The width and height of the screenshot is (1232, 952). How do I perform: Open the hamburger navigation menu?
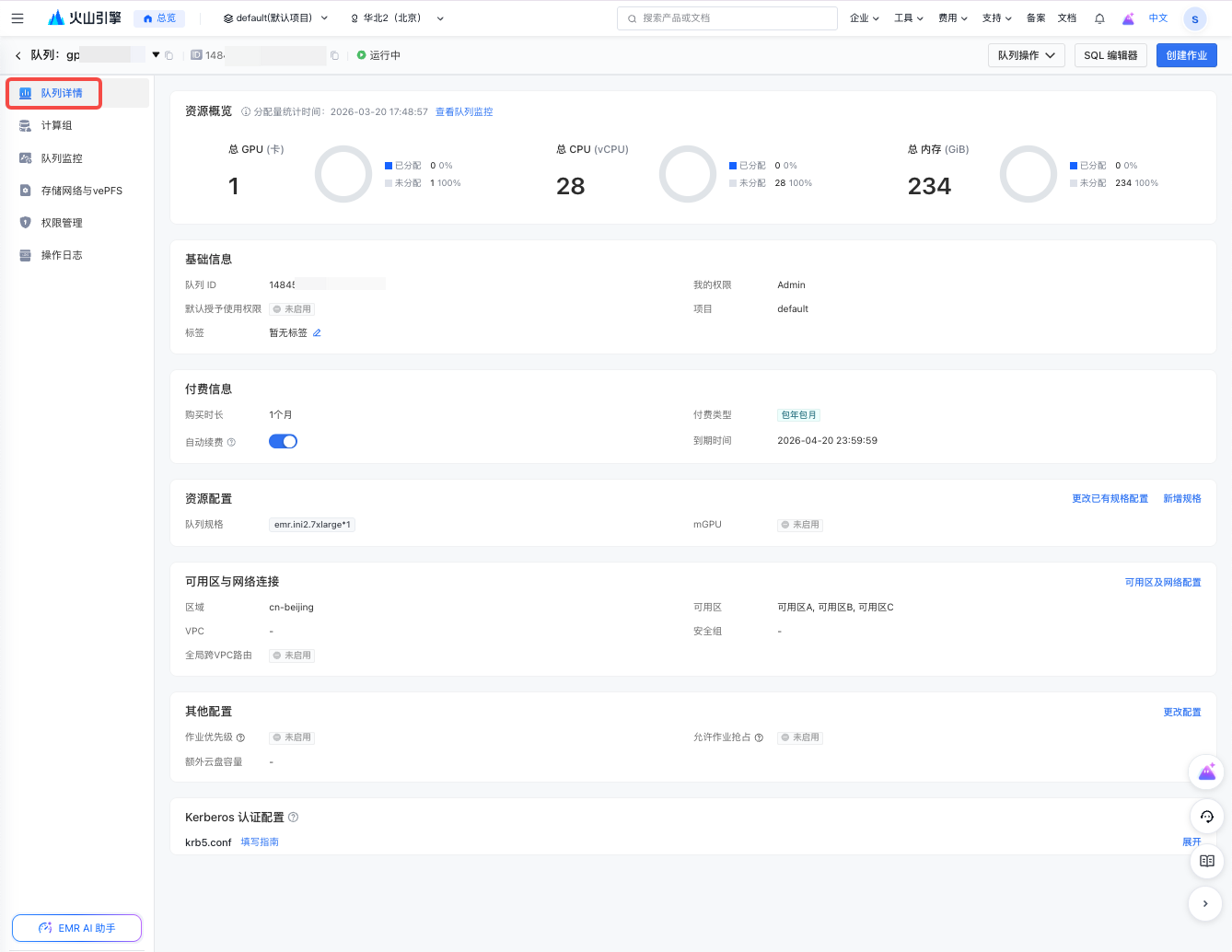(17, 18)
